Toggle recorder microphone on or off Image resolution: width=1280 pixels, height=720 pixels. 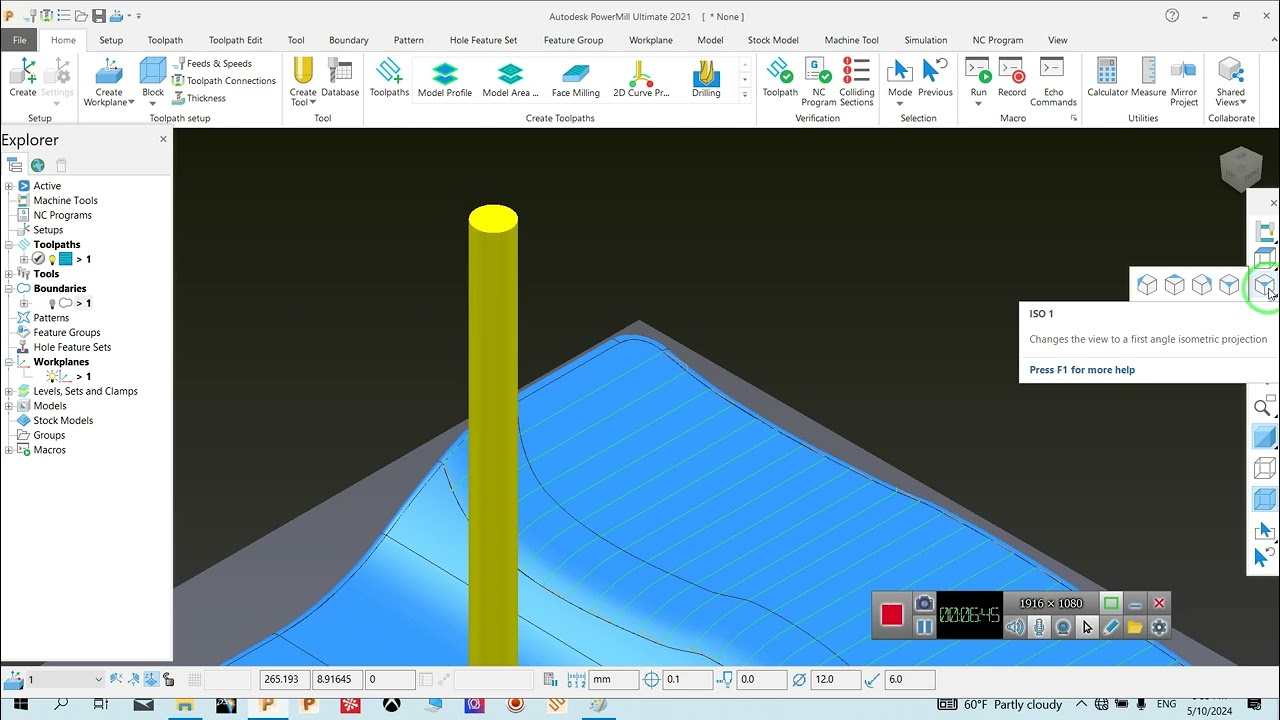[x=1039, y=627]
